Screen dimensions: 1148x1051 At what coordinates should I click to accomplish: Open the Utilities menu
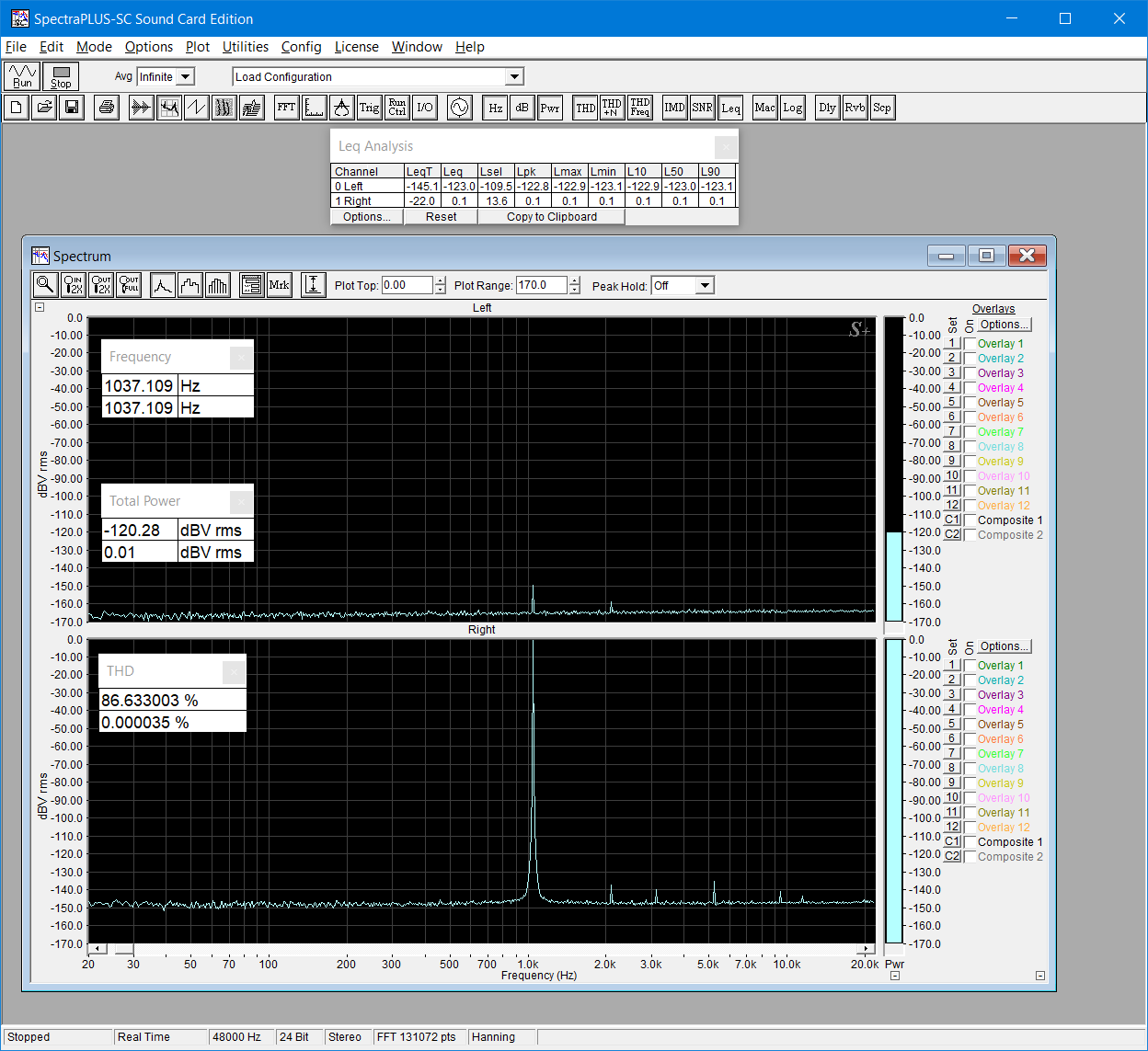[x=246, y=47]
